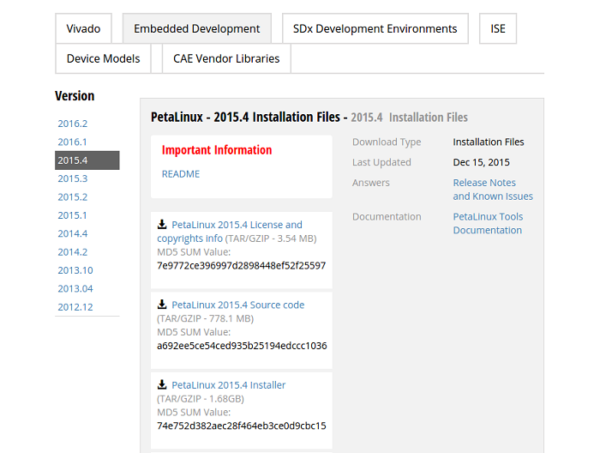Go to Device Models tab

103,59
